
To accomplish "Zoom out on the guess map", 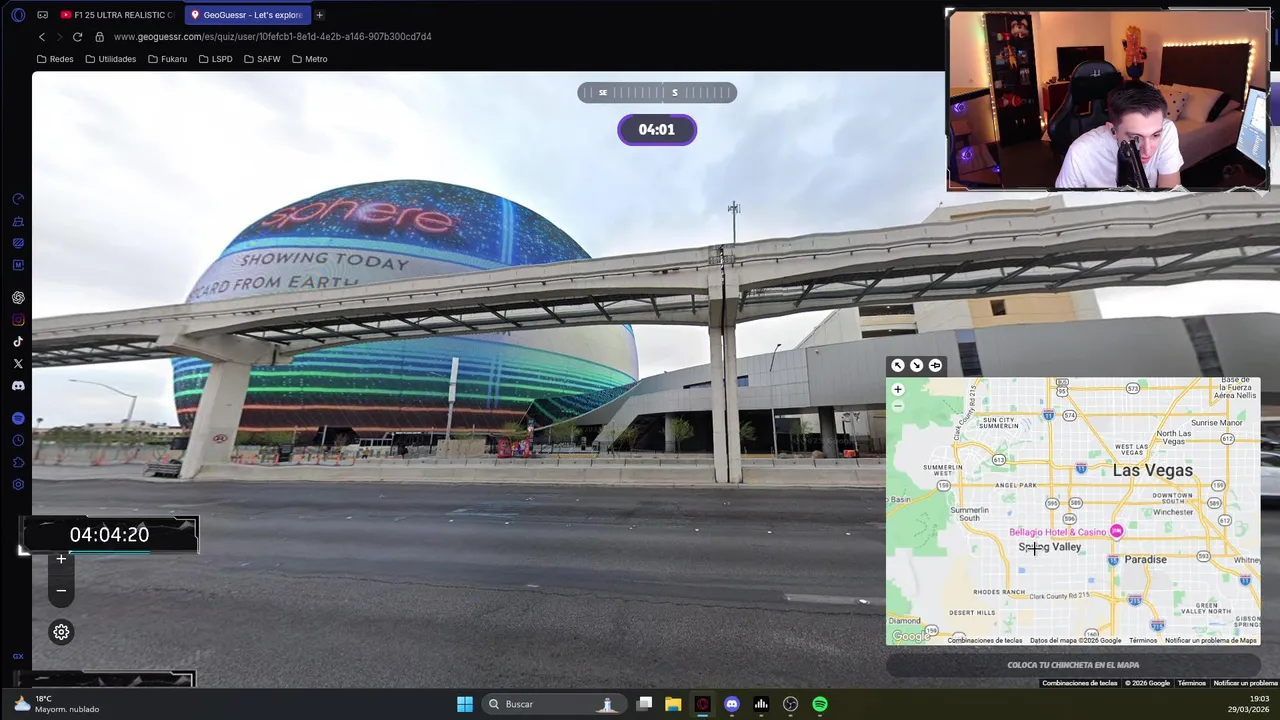I will pos(898,405).
